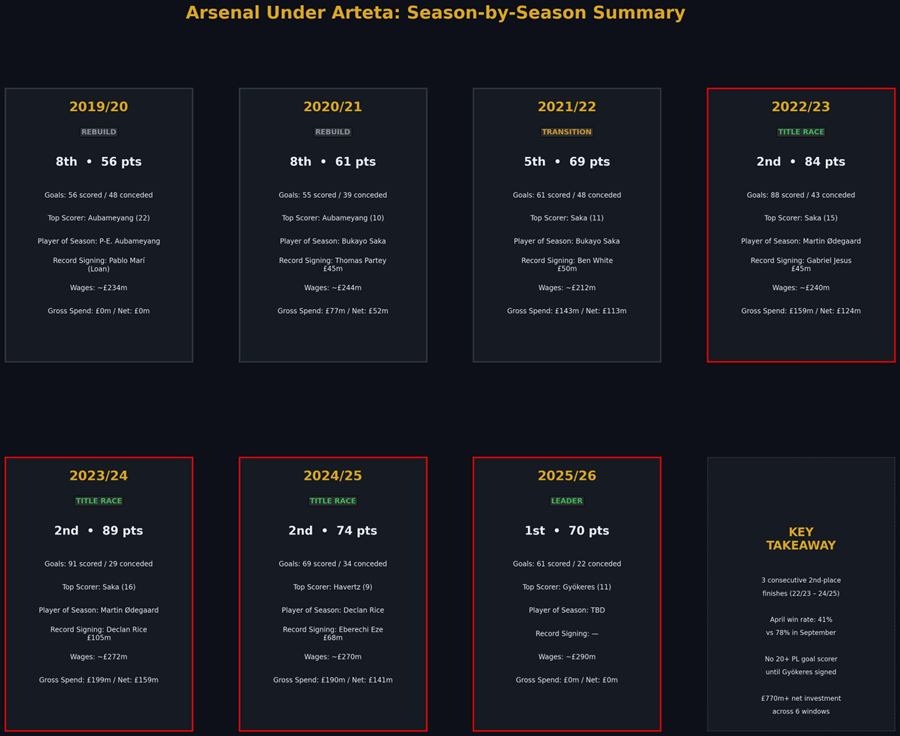The width and height of the screenshot is (900, 736).
Task: Click the TRANSITION badge on 2021/22 card
Action: click(x=567, y=132)
